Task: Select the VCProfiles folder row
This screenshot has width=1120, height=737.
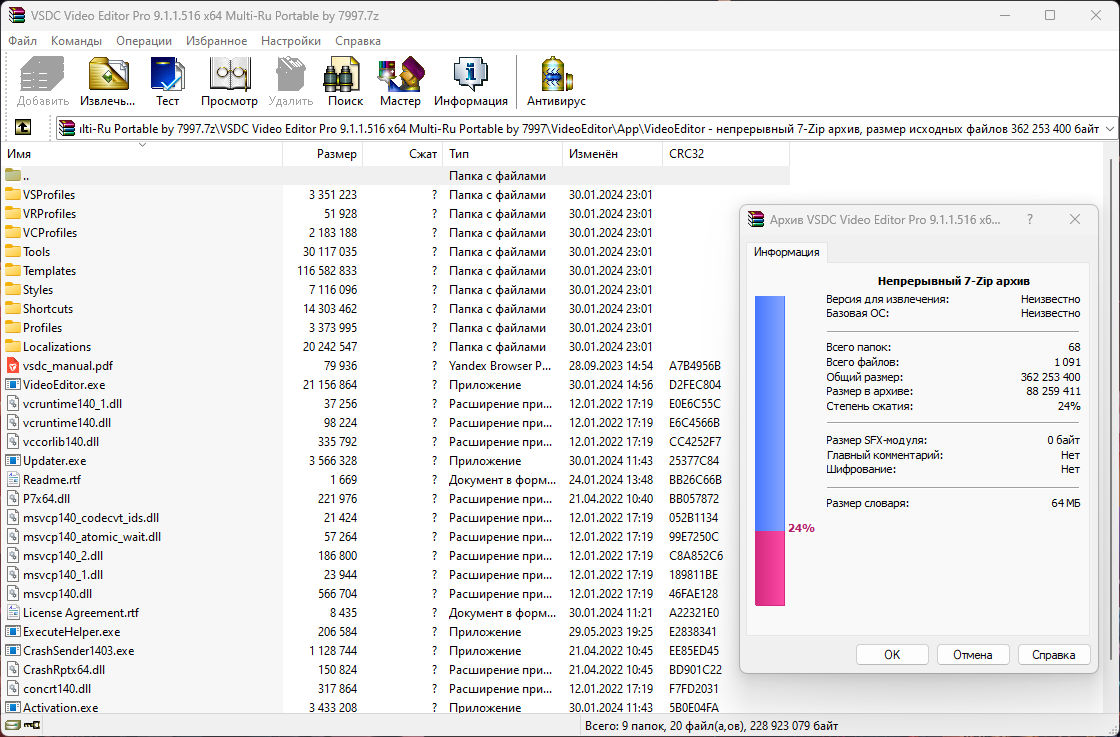Action: point(396,232)
